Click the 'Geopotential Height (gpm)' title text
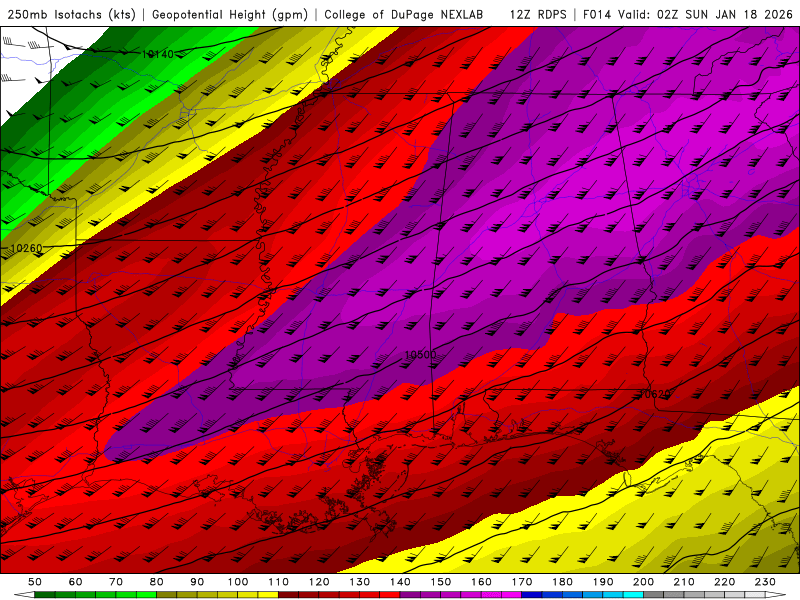This screenshot has height=600, width=800. (230, 14)
